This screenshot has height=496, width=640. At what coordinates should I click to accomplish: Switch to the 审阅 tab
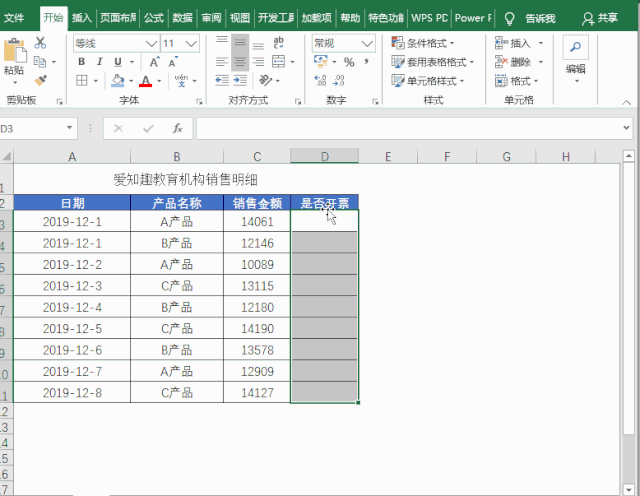point(211,18)
